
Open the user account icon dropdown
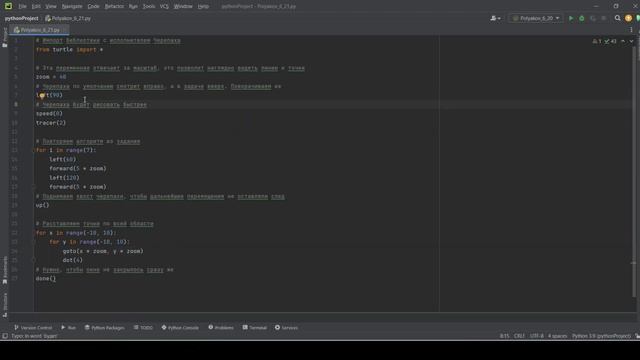[x=496, y=18]
